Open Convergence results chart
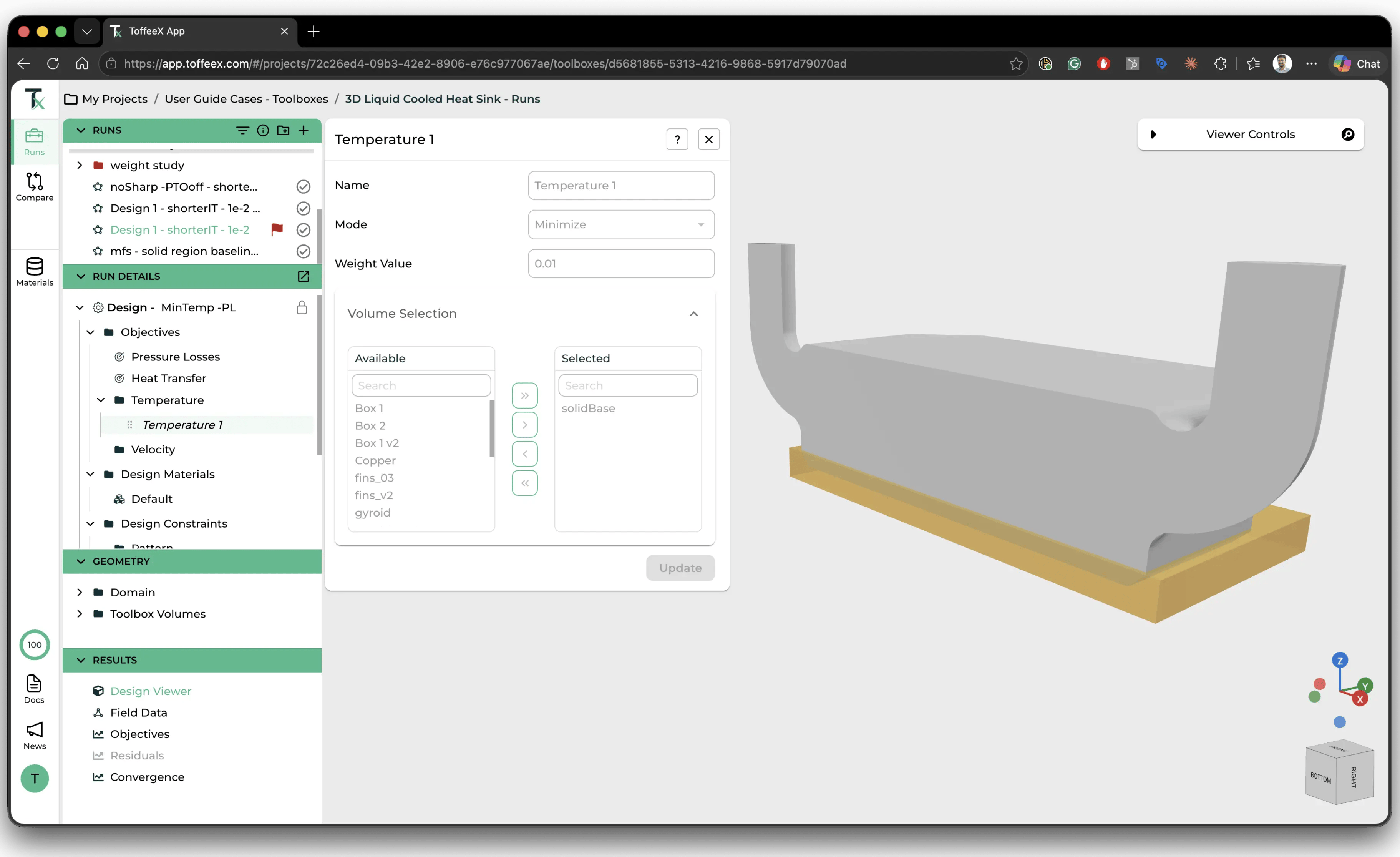The width and height of the screenshot is (1400, 857). pyautogui.click(x=147, y=777)
